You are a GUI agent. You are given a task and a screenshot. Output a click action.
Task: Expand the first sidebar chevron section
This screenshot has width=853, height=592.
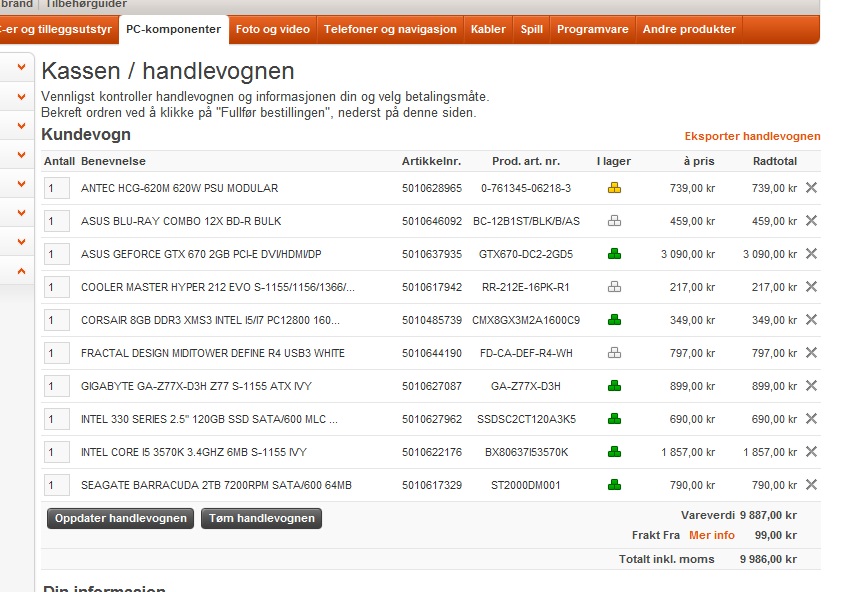coord(21,67)
